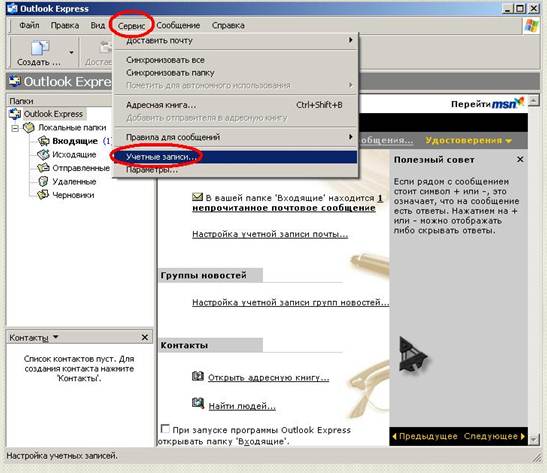Expand Правила для сообщений submenu
This screenshot has height=473, width=547.
pos(235,137)
